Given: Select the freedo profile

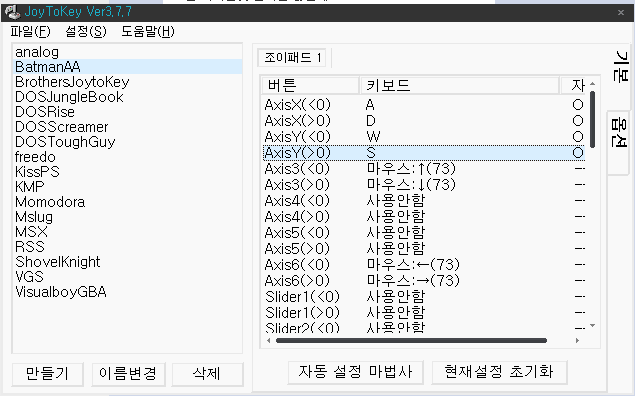Looking at the screenshot, I should tap(128, 157).
